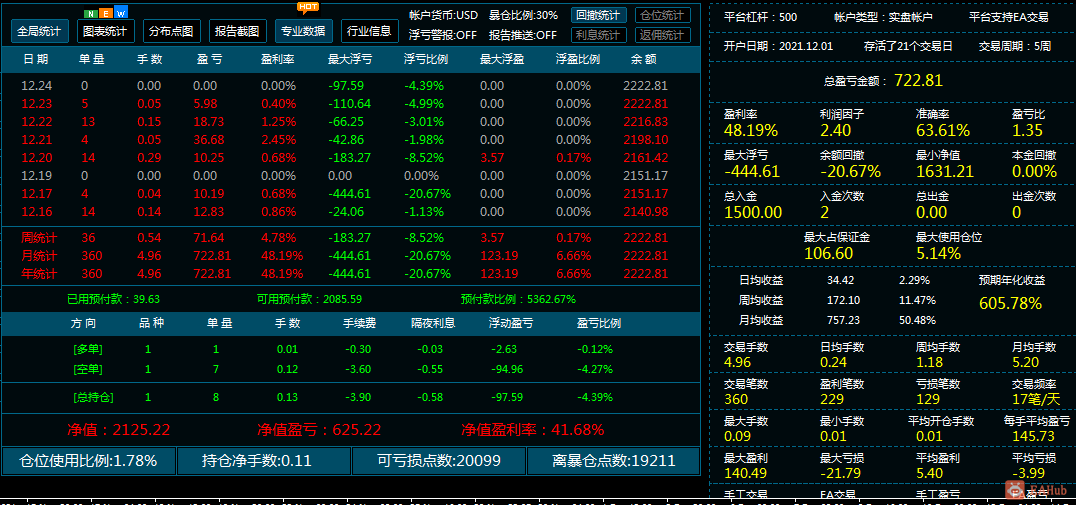Viewport: 1076px width, 505px height.
Task: Select the 12.22 date row
Action: point(350,121)
